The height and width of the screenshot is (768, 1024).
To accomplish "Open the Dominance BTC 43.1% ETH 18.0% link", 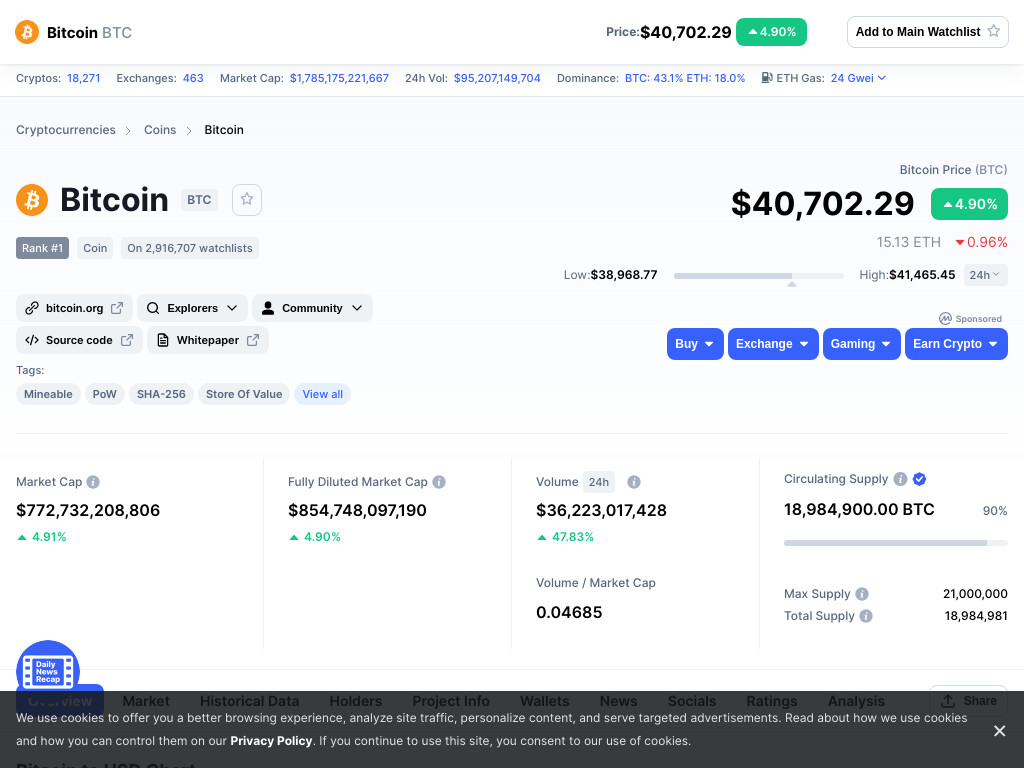I will [x=684, y=78].
